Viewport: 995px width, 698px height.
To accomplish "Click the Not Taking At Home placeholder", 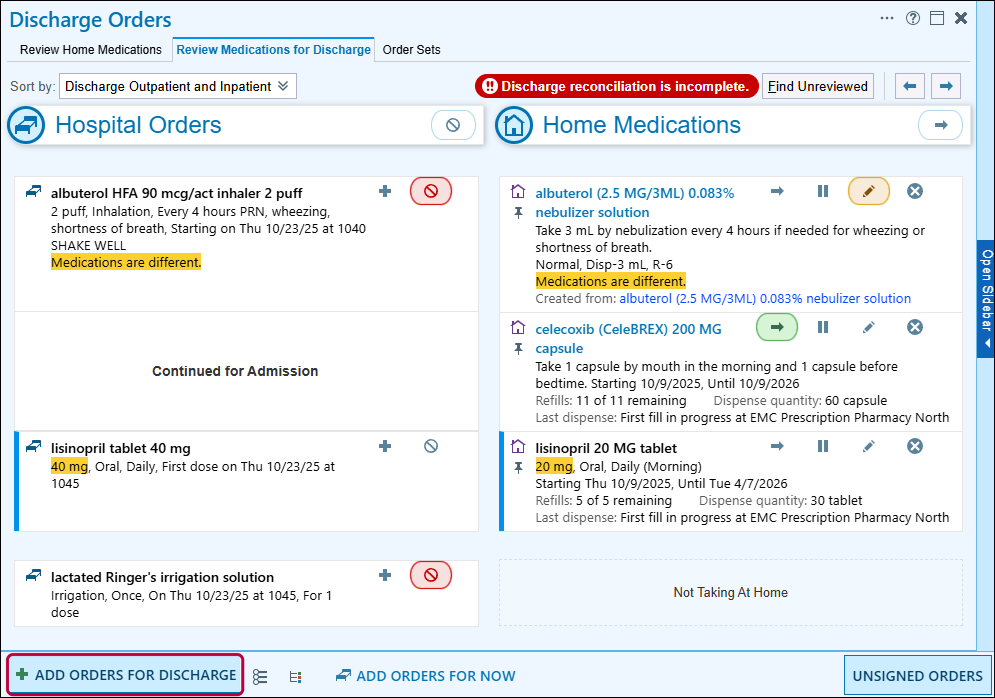I will point(730,593).
